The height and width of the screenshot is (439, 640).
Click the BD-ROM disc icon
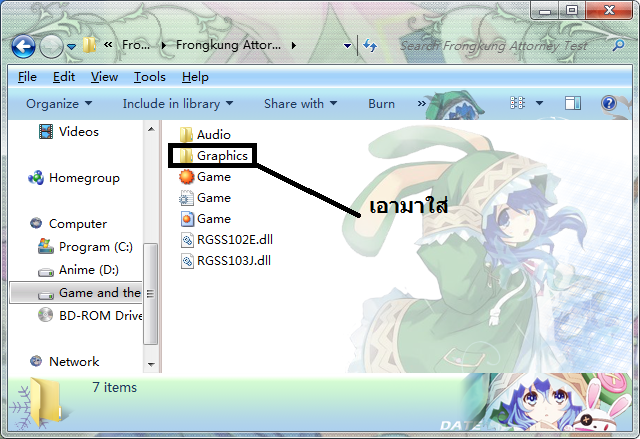click(x=45, y=315)
